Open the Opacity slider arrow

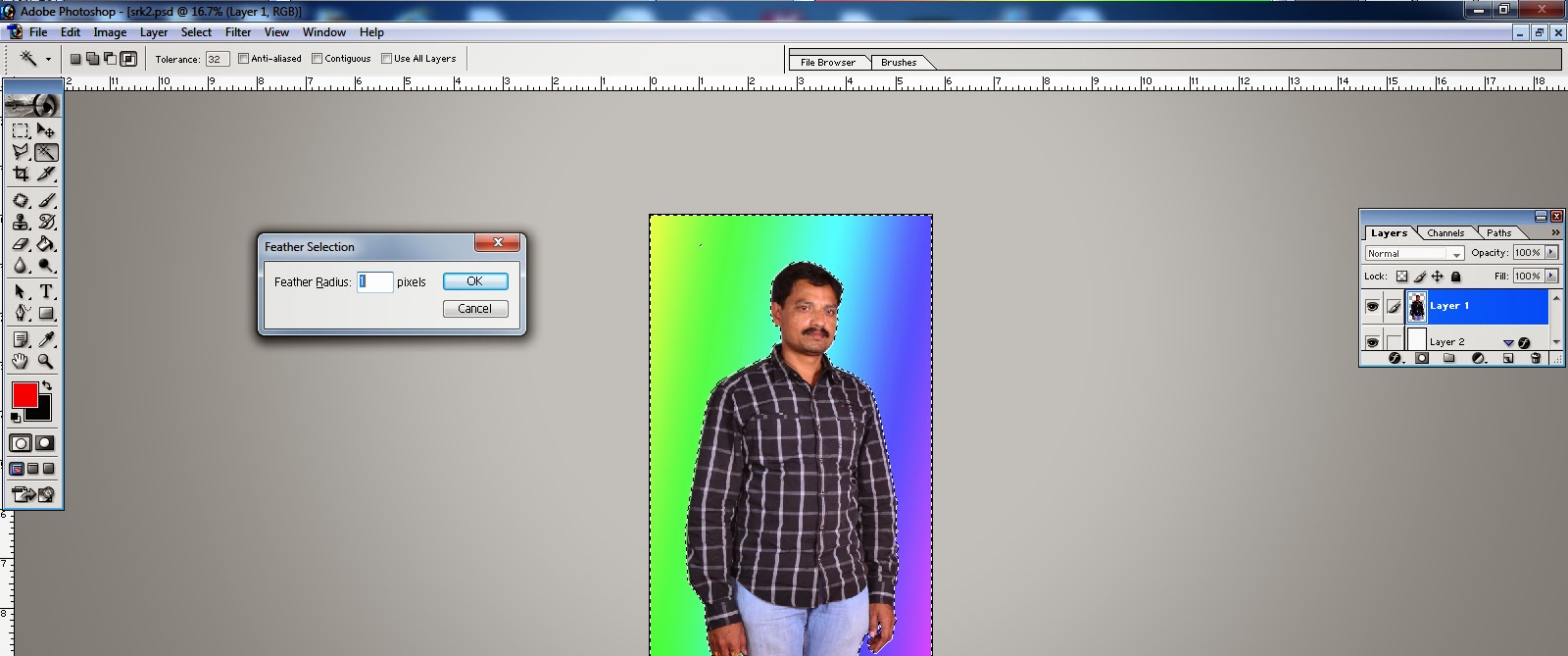coord(1551,253)
